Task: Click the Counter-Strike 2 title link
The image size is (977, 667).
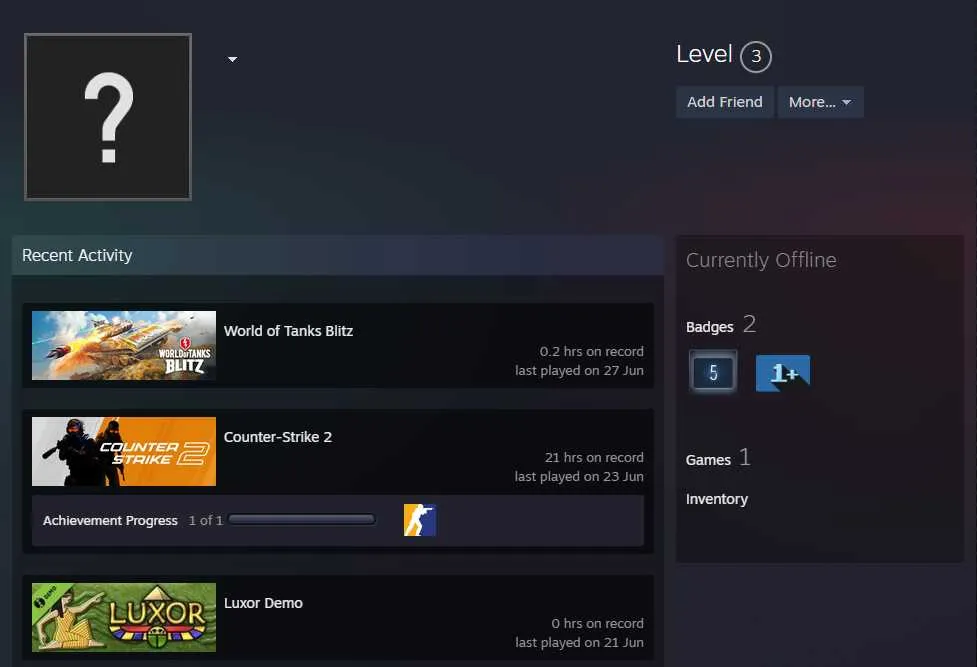Action: pos(278,437)
